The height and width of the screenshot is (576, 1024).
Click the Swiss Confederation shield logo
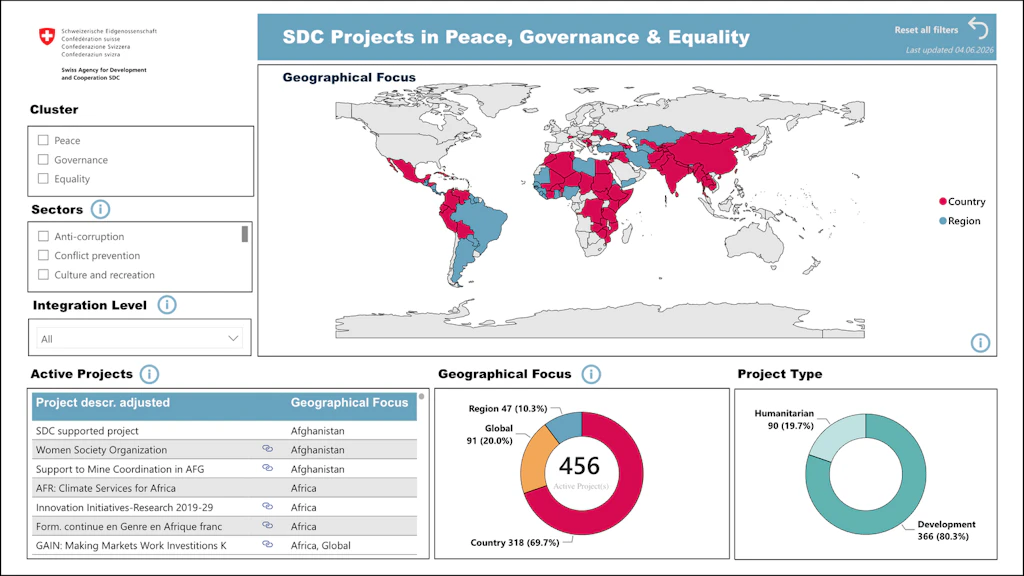tap(47, 37)
